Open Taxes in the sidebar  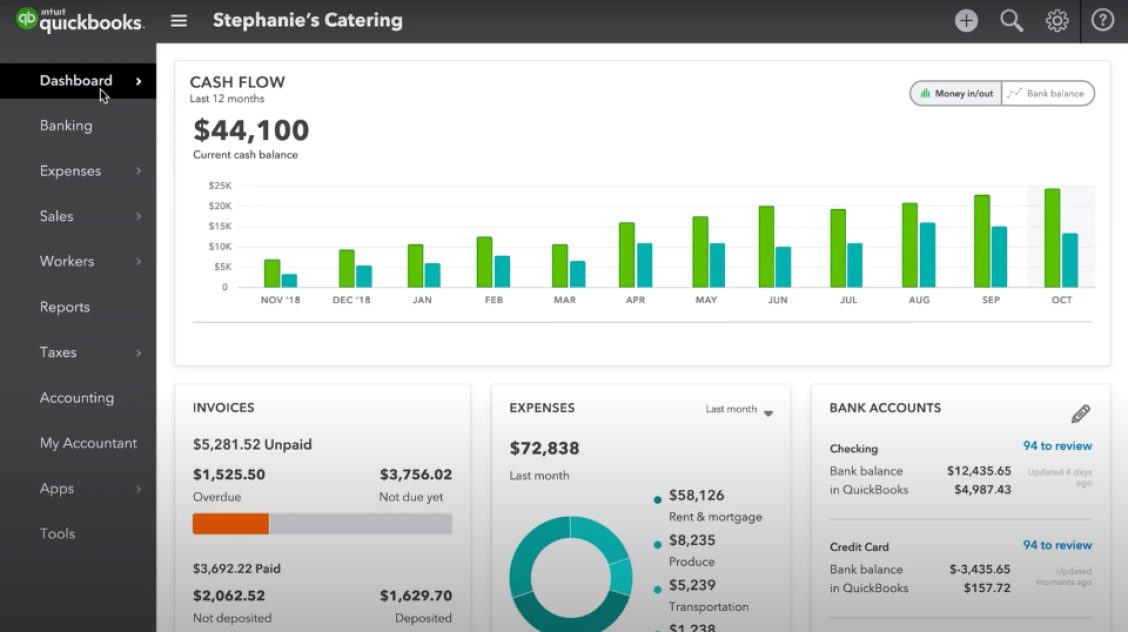pyautogui.click(x=58, y=352)
